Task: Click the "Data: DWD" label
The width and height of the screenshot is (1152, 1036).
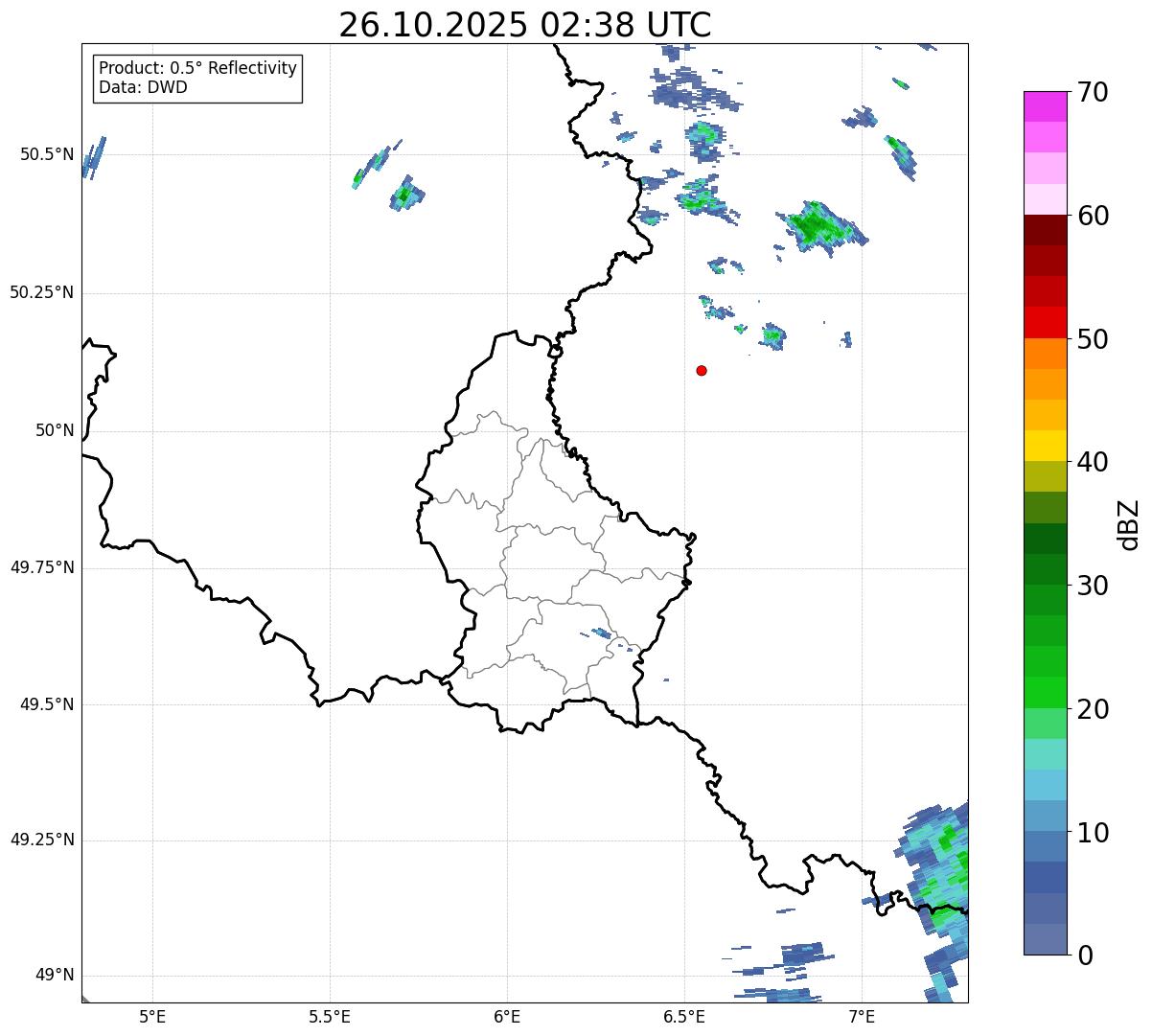Action: tap(143, 87)
